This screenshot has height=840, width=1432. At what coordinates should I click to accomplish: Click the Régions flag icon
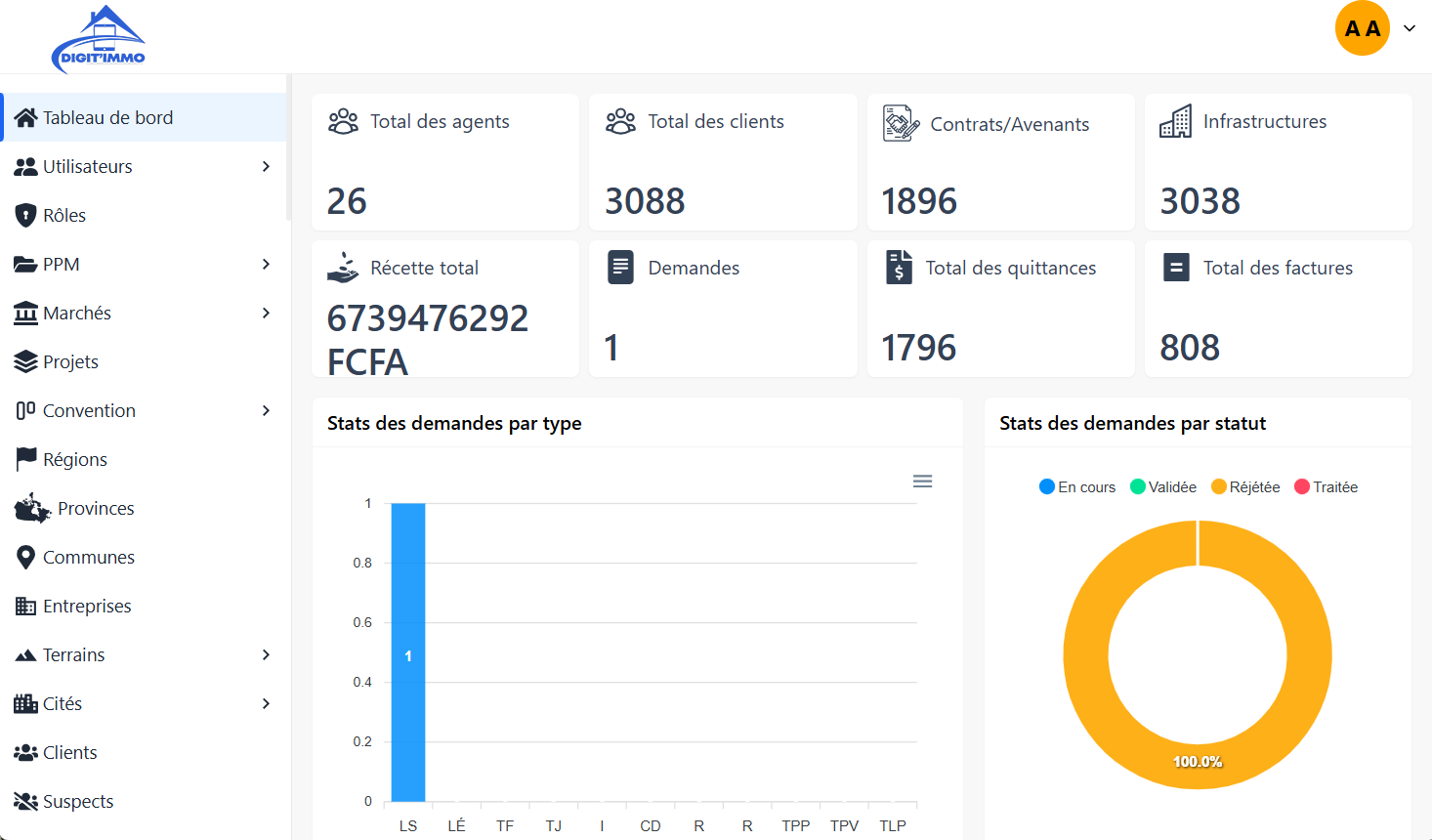point(26,459)
